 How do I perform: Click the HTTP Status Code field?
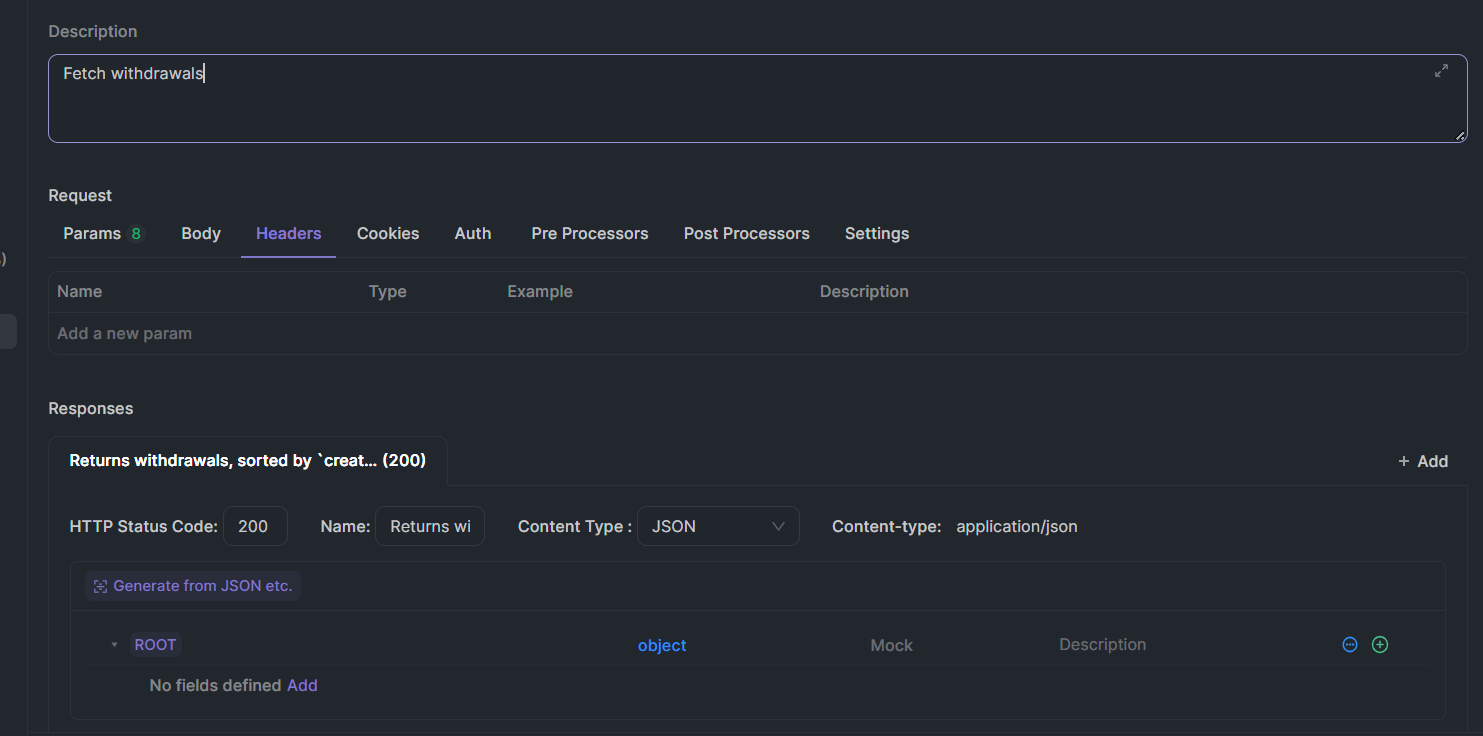(x=254, y=526)
